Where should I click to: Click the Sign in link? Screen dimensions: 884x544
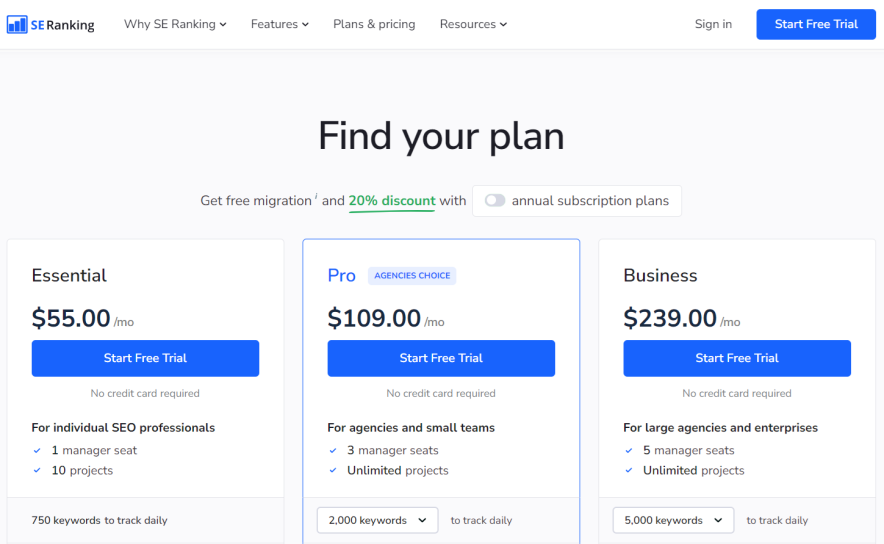(713, 24)
